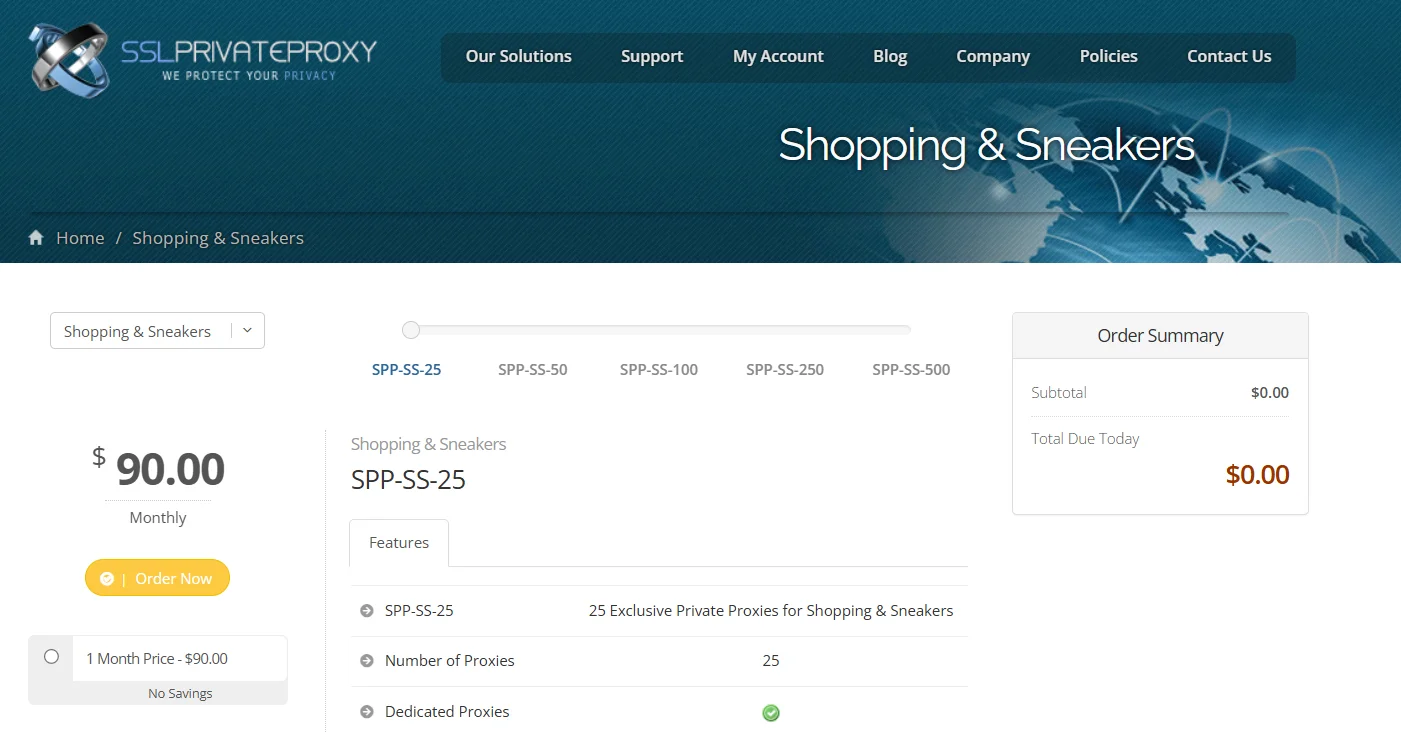Open the Company menu
This screenshot has height=732, width=1401.
point(993,57)
